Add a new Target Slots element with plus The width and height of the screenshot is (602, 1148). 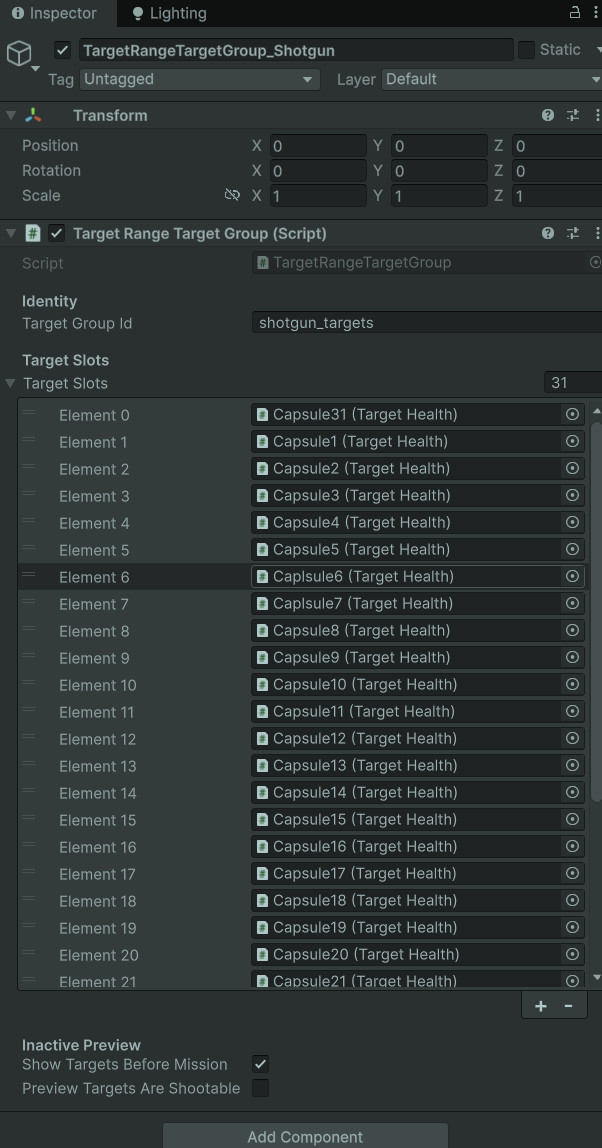coord(540,1006)
